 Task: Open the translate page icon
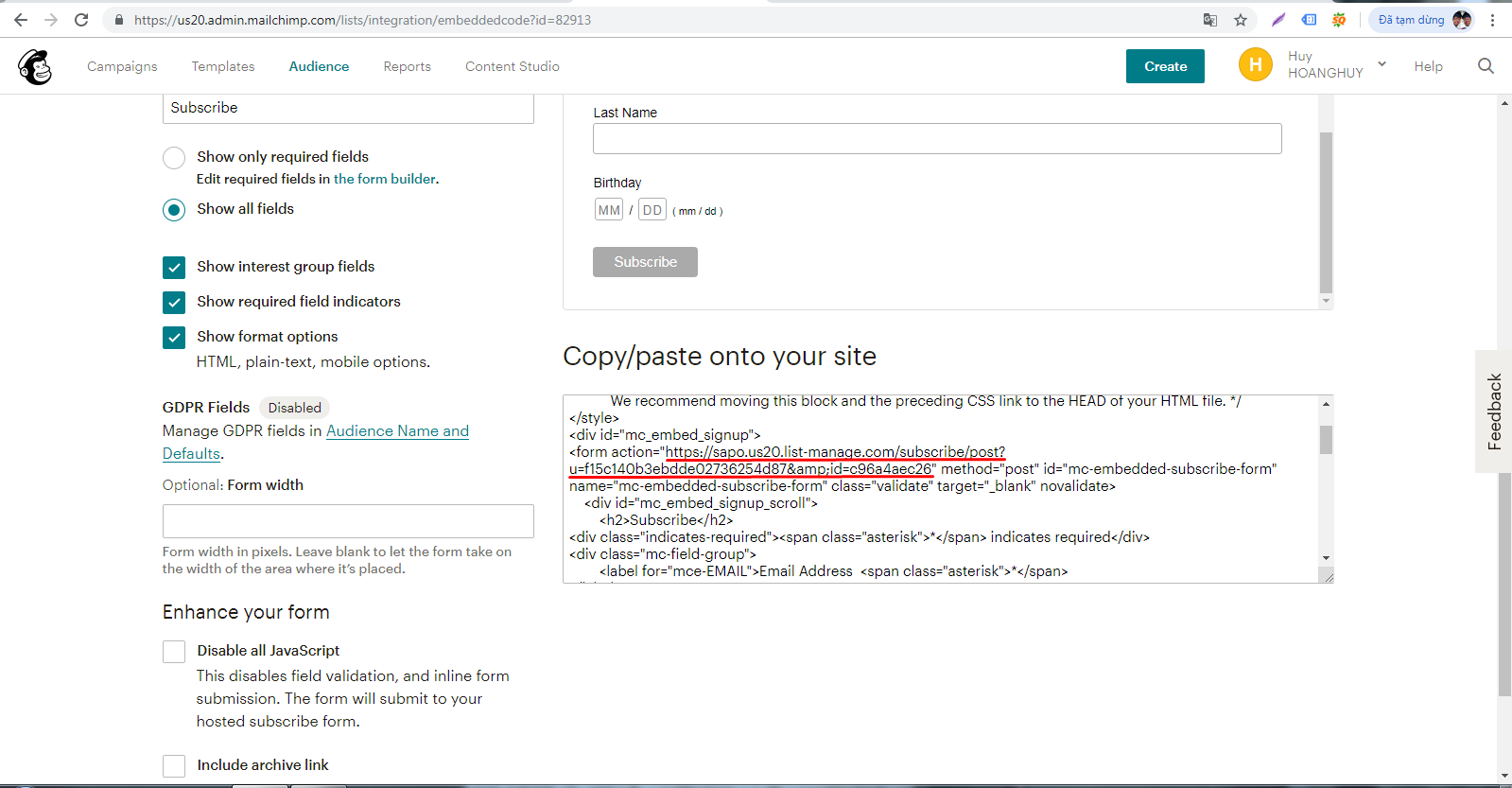[x=1210, y=20]
